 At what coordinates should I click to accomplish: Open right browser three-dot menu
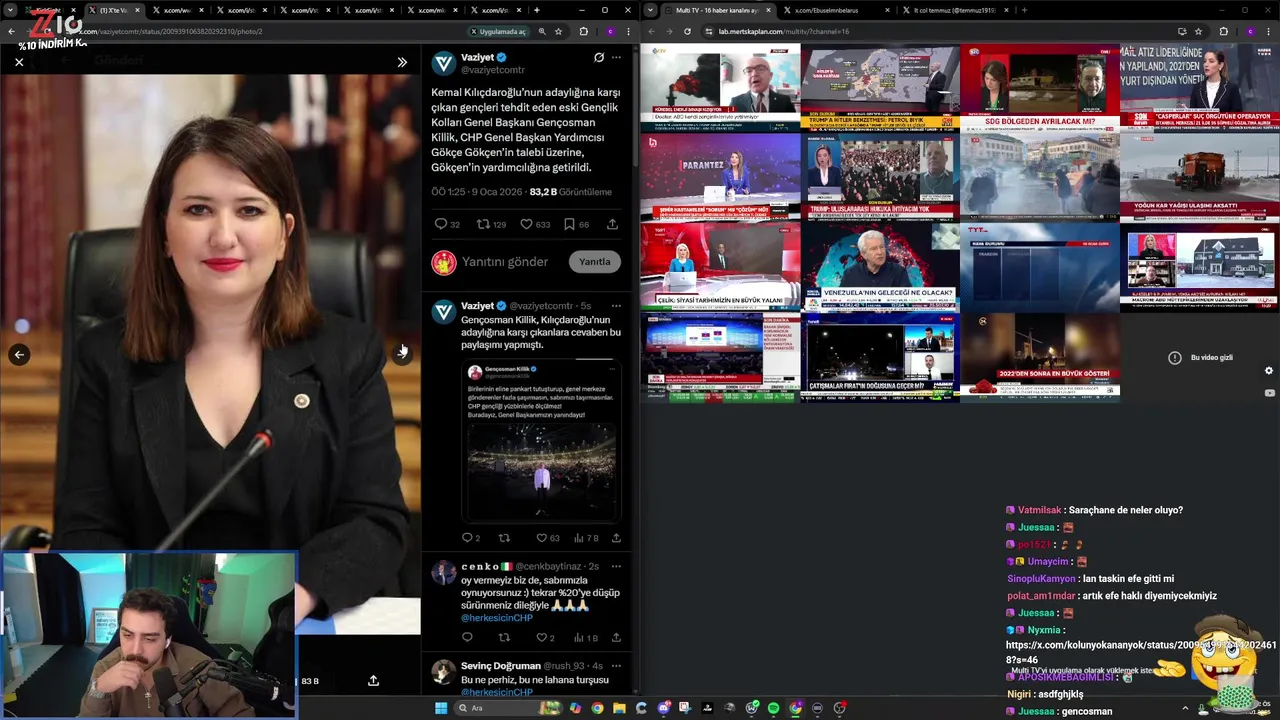[x=1268, y=31]
